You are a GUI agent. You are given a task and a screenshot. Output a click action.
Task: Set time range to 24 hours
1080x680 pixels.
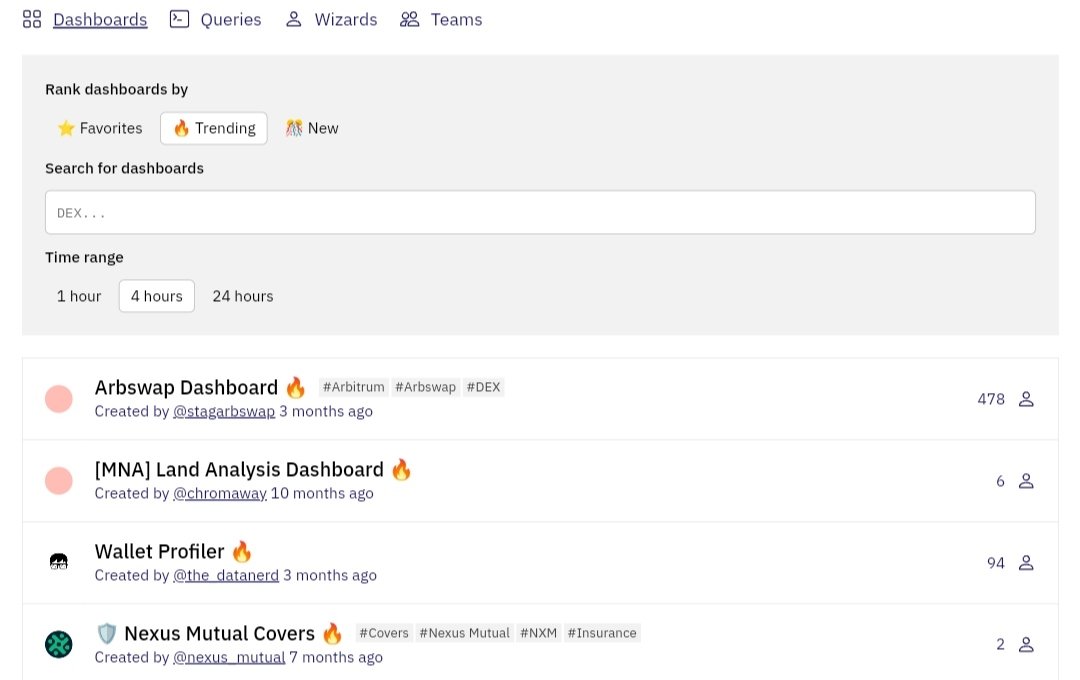[x=242, y=296]
